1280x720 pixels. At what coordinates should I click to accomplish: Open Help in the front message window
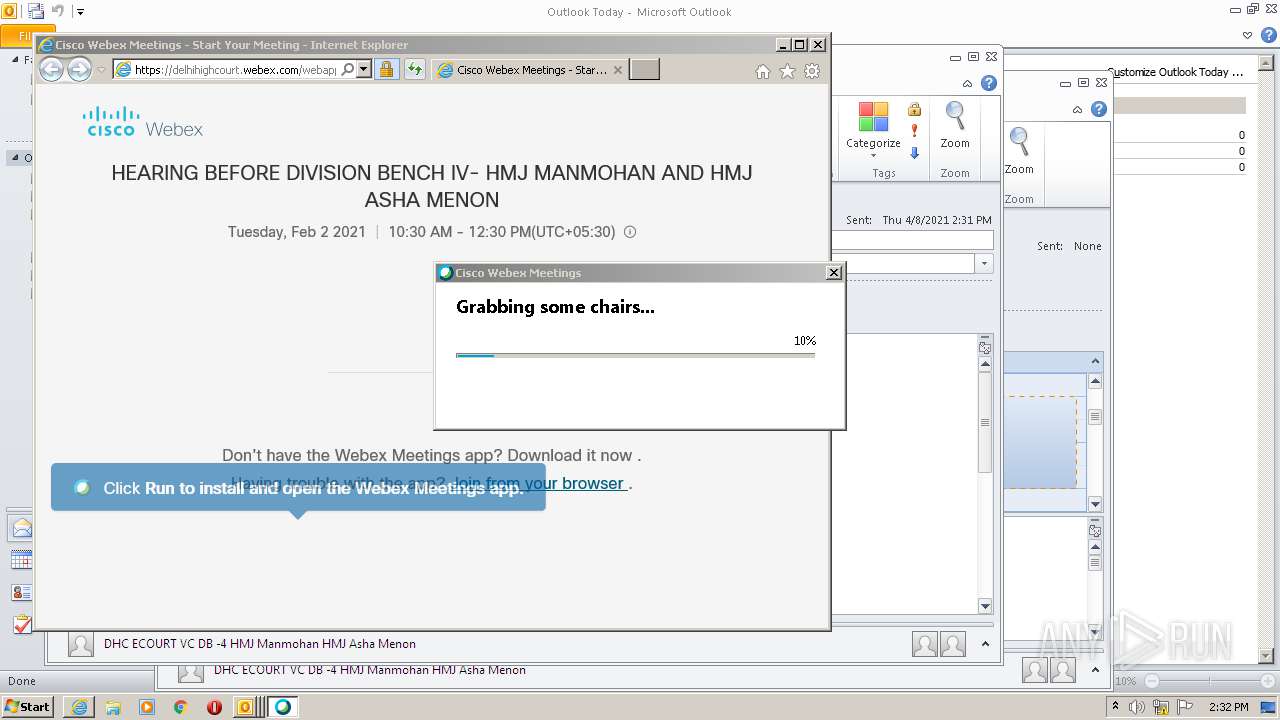click(989, 84)
